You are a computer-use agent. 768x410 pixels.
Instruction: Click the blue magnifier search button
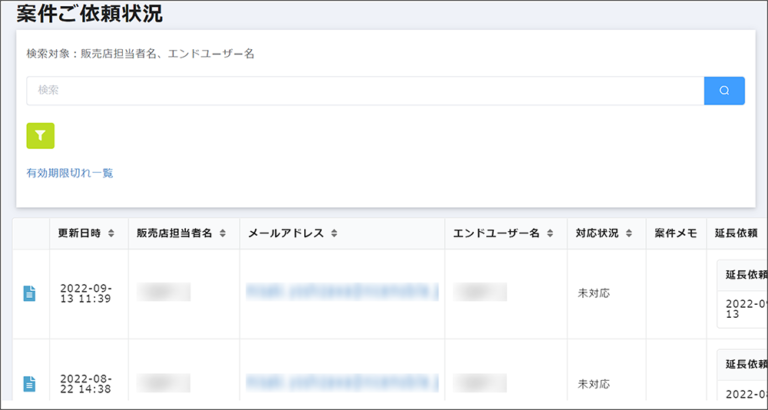tap(724, 91)
